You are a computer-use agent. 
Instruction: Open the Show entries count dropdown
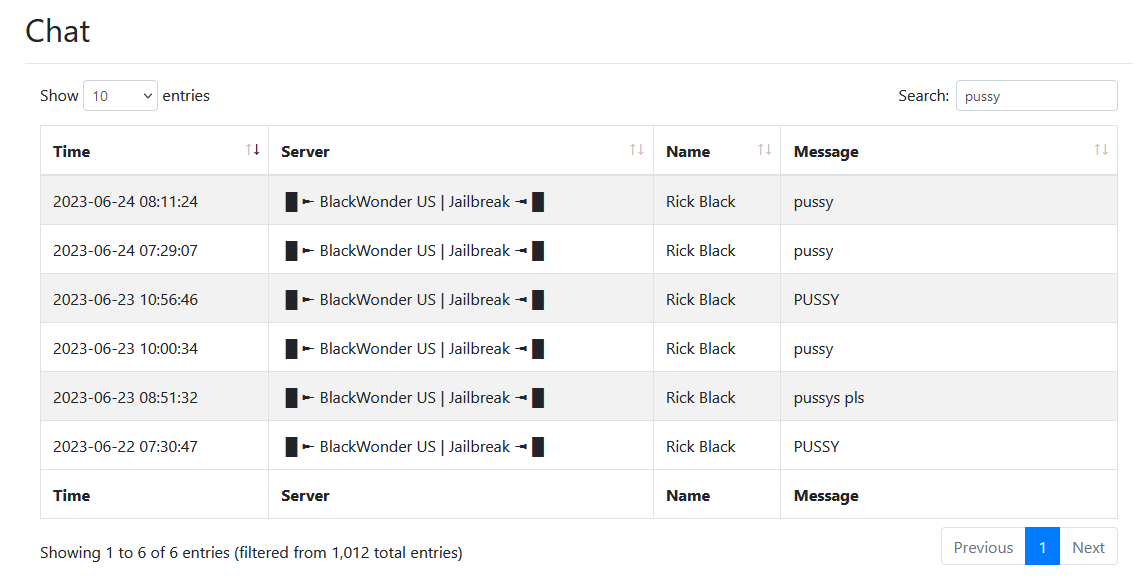pos(120,95)
